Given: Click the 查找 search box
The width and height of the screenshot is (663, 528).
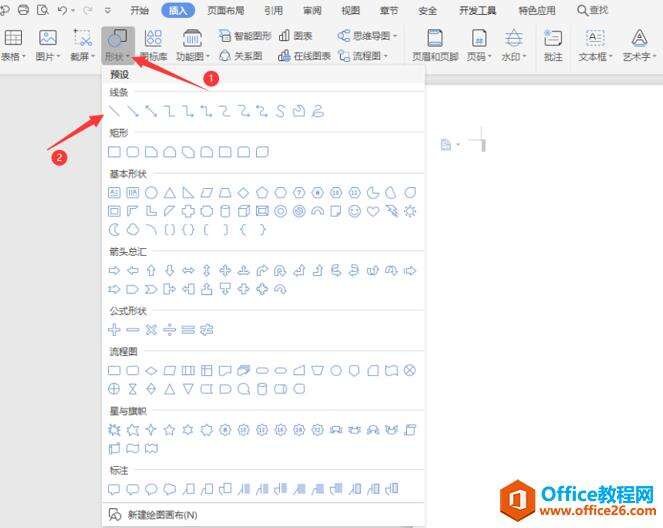Looking at the screenshot, I should 592,10.
